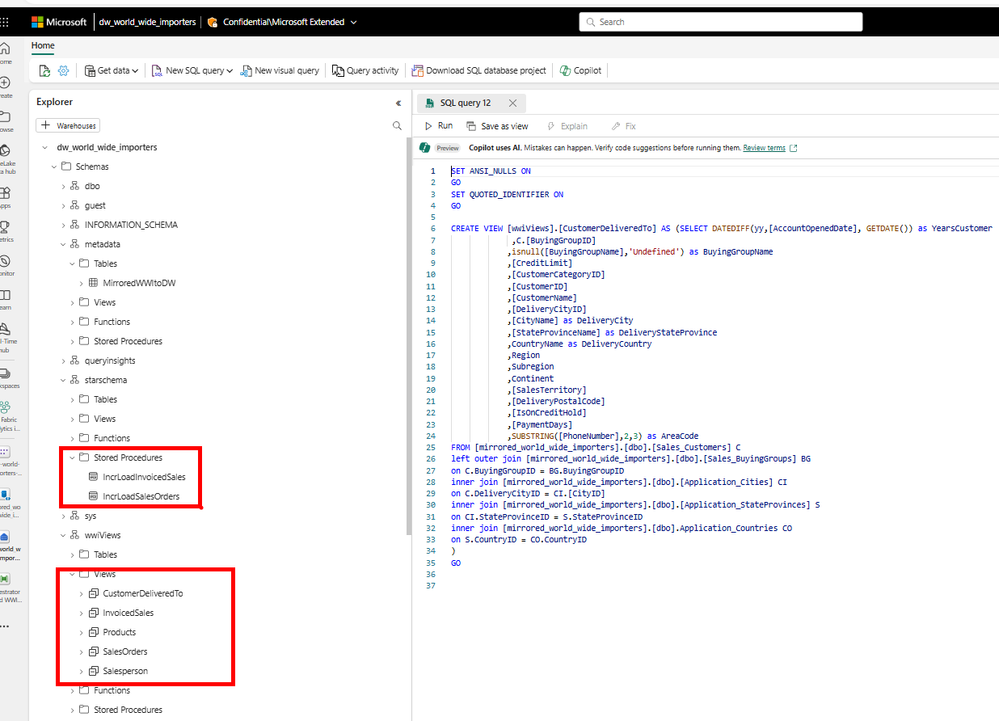Click the Copilot preview icon in banner
This screenshot has height=721, width=999.
pyautogui.click(x=424, y=148)
